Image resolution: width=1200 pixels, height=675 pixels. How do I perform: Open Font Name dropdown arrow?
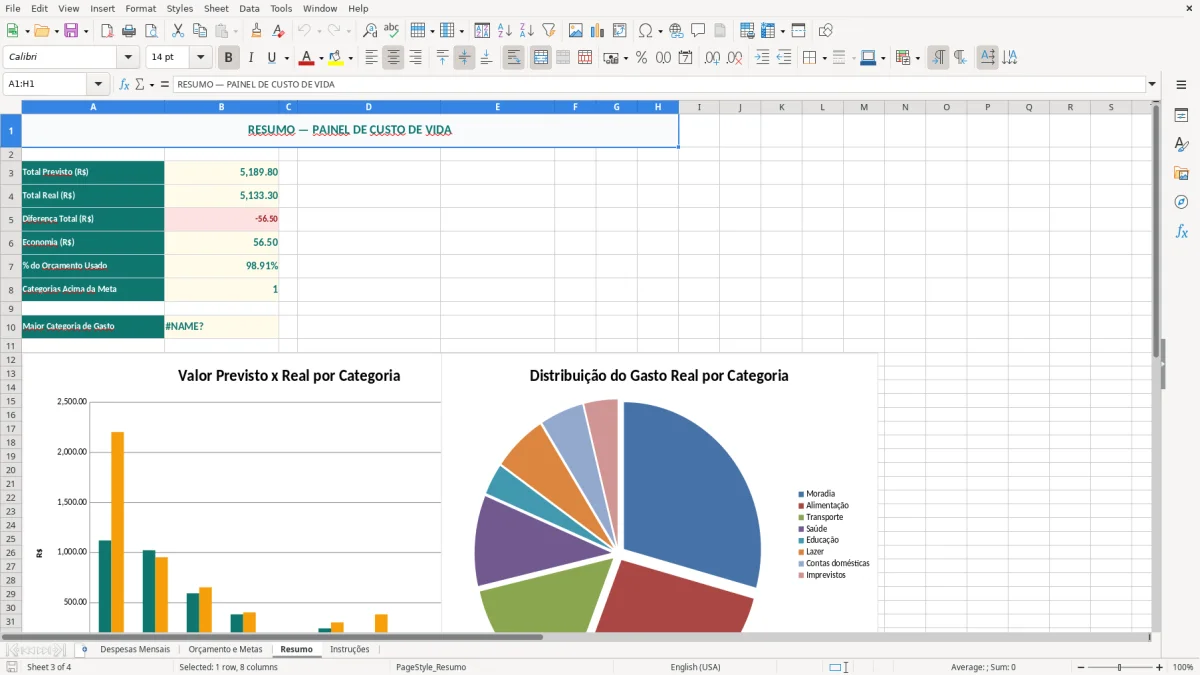pos(128,58)
